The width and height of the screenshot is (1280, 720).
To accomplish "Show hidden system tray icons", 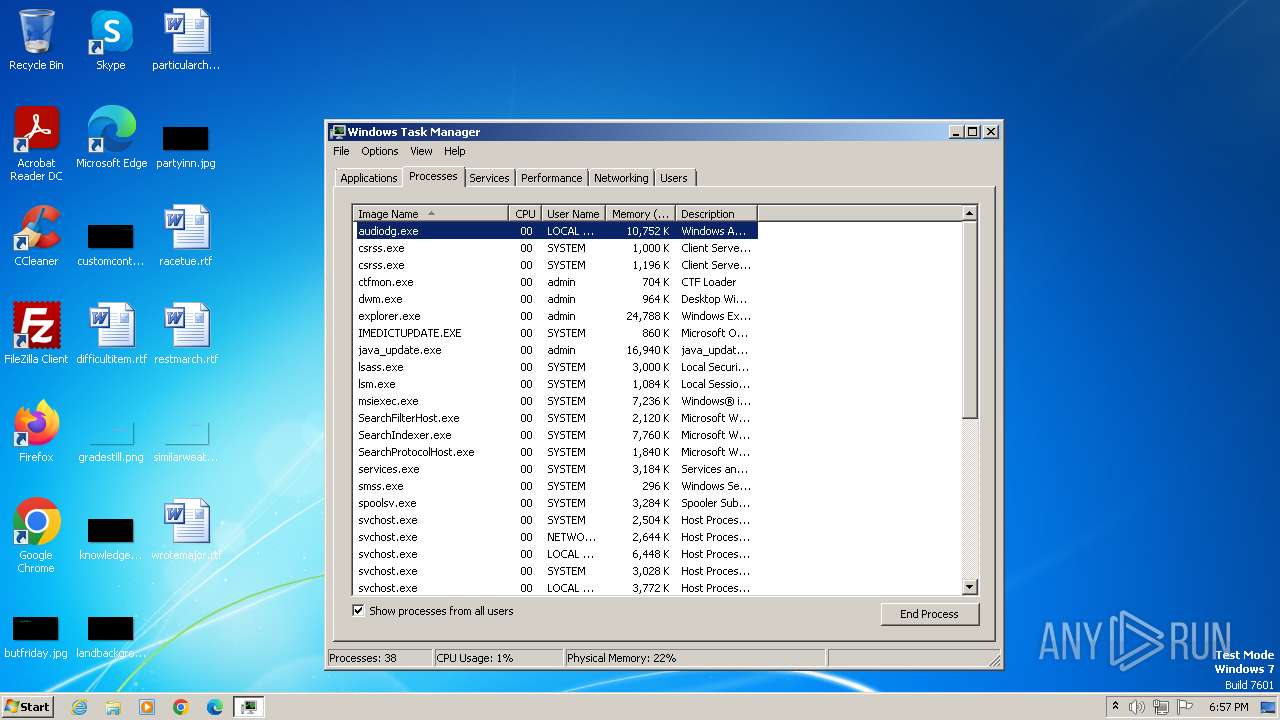I will [1115, 707].
